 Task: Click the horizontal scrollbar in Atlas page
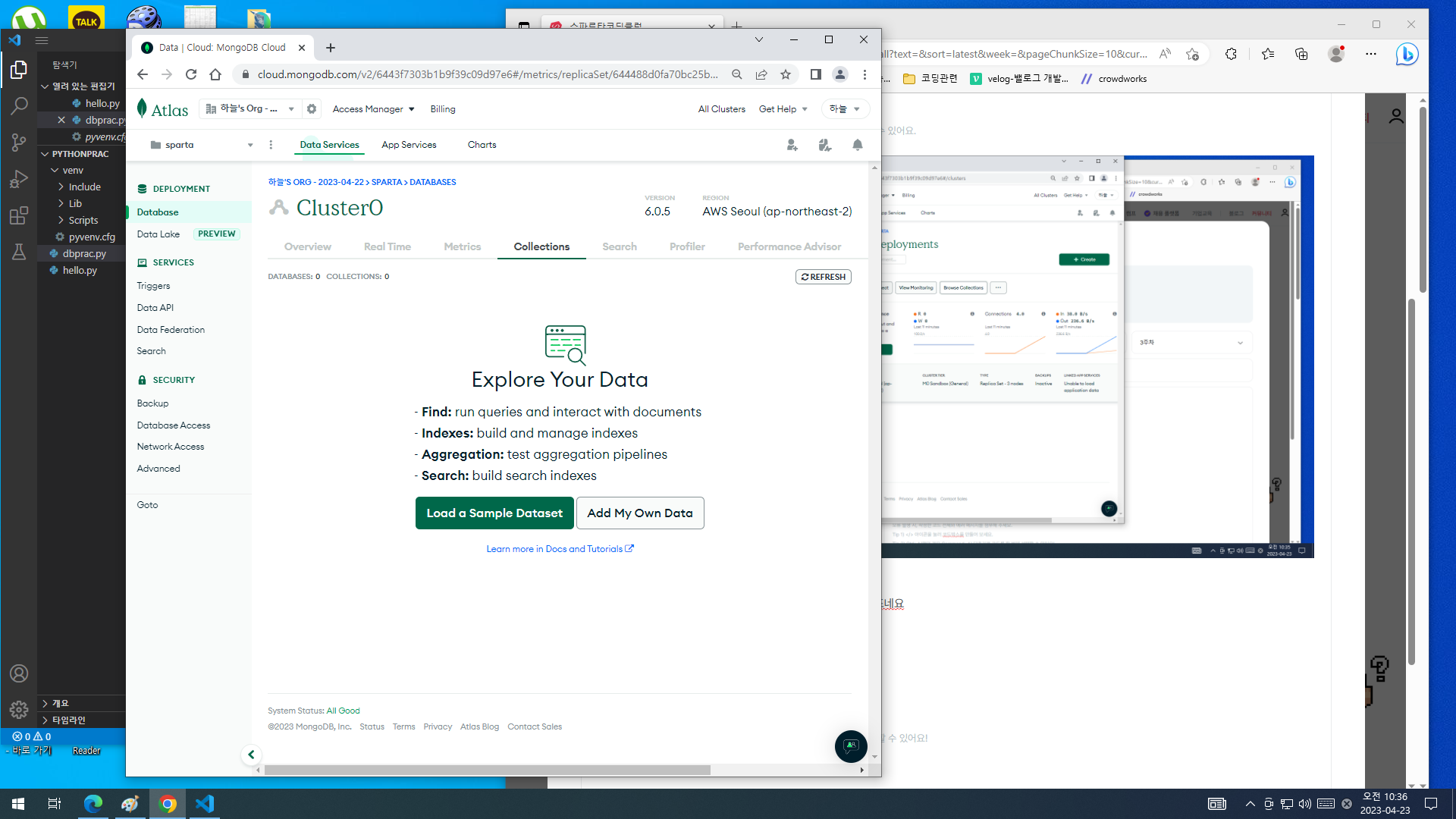pyautogui.click(x=487, y=770)
